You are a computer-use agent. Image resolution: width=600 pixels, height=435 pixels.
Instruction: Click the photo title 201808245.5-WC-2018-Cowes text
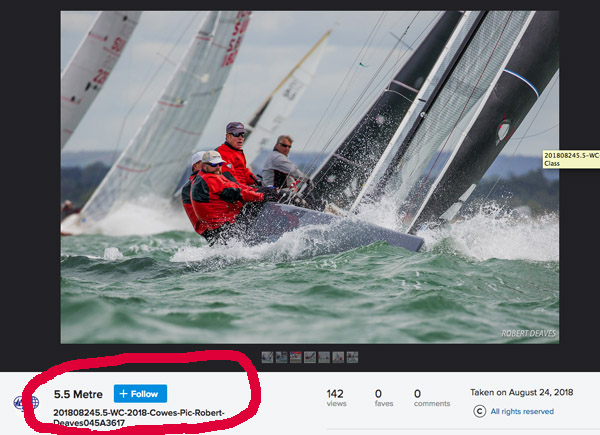[139, 417]
